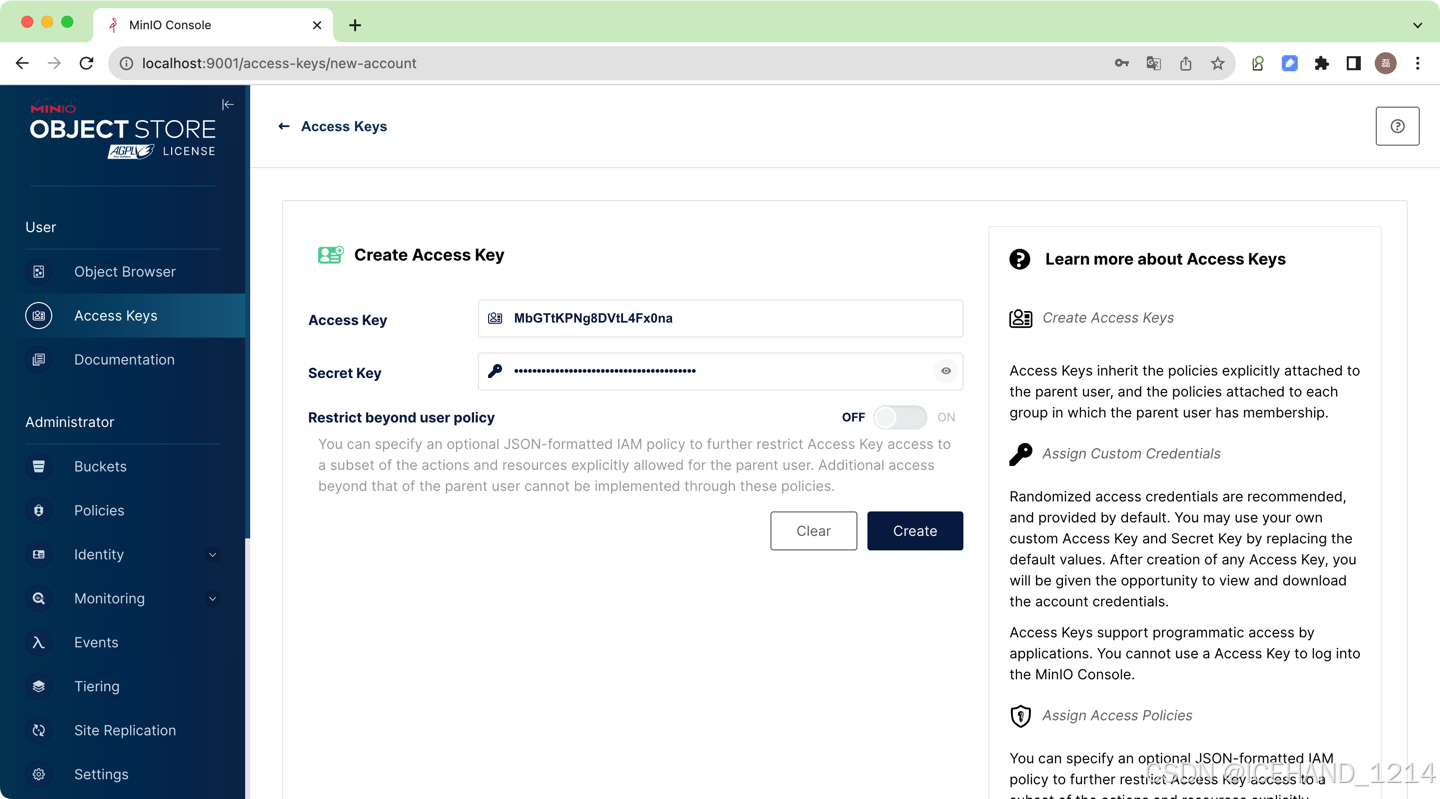Click the browser forward button

(54, 63)
